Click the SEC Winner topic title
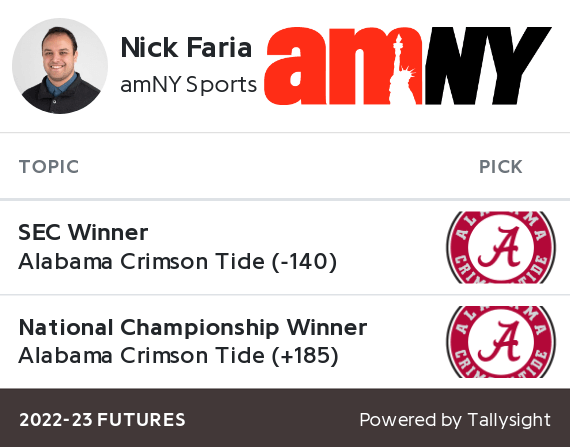This screenshot has height=447, width=570. tap(83, 232)
